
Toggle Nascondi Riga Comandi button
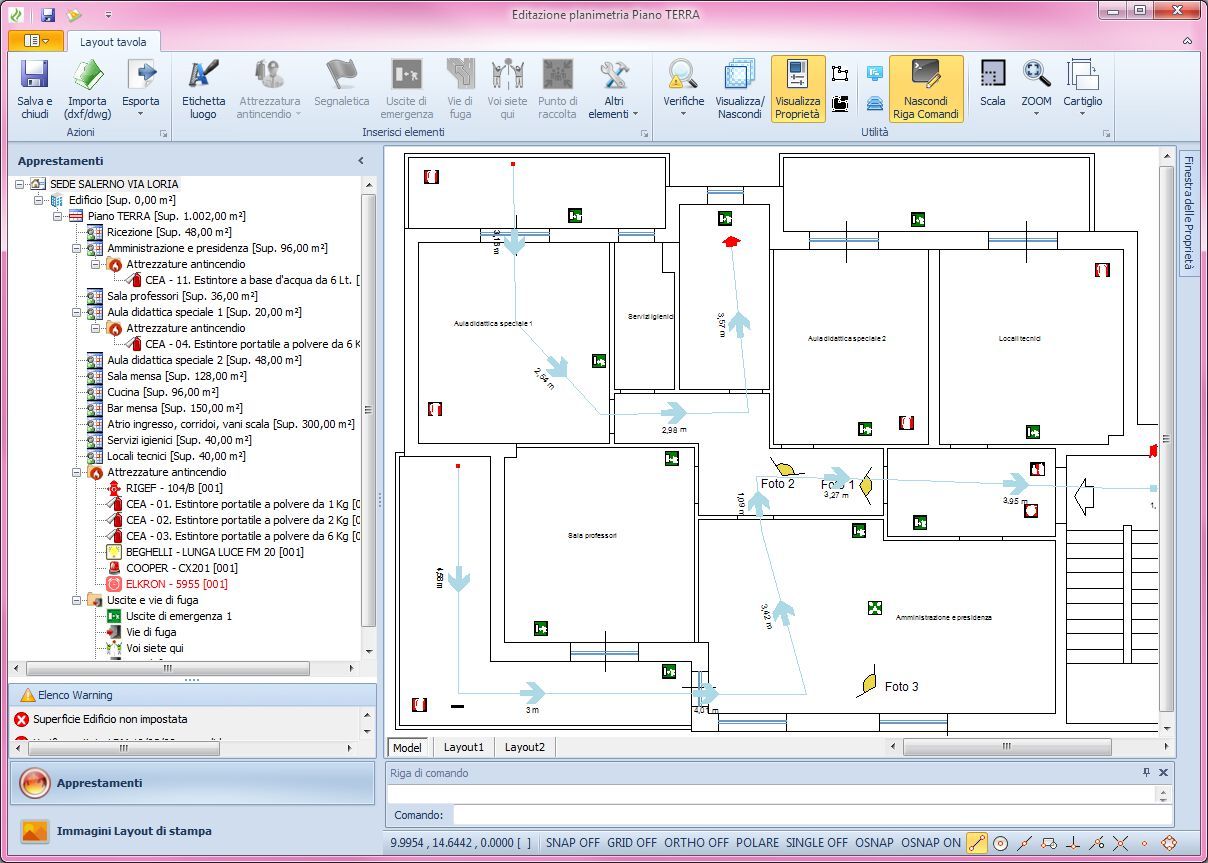(x=925, y=88)
